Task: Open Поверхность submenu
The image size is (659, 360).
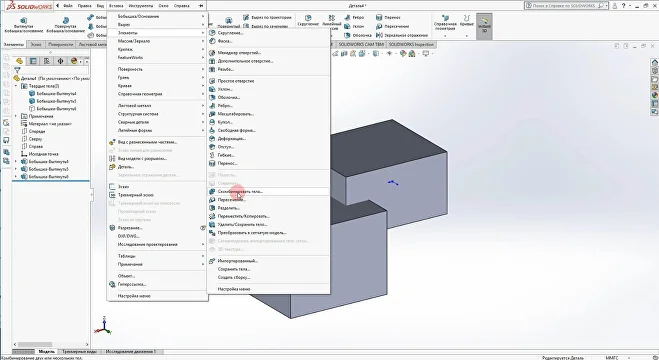Action: (x=157, y=69)
